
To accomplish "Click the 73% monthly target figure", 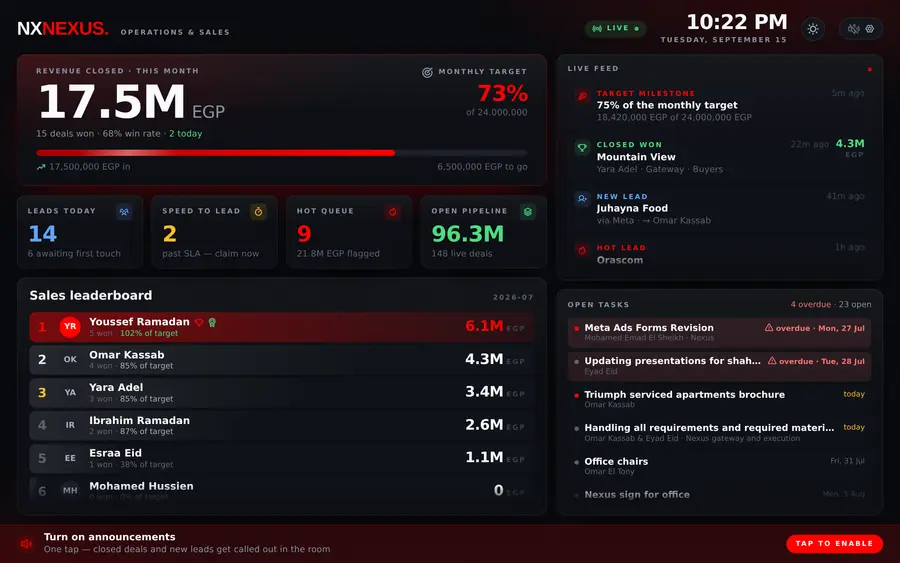I will [x=502, y=93].
